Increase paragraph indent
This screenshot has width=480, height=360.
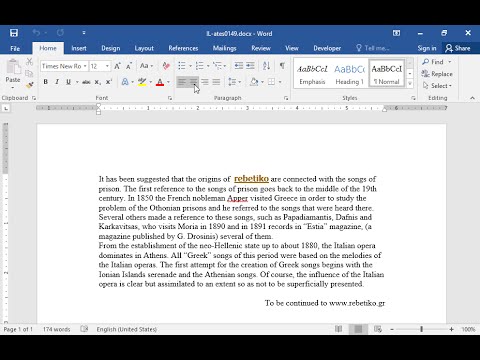coord(250,66)
